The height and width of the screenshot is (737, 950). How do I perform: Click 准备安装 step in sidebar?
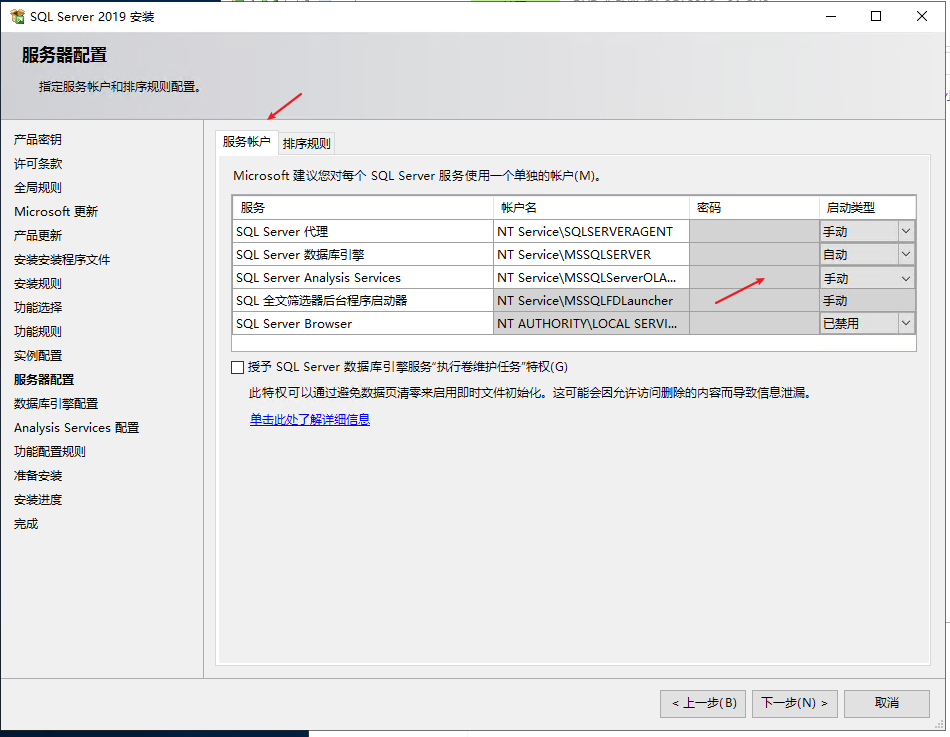click(x=38, y=476)
